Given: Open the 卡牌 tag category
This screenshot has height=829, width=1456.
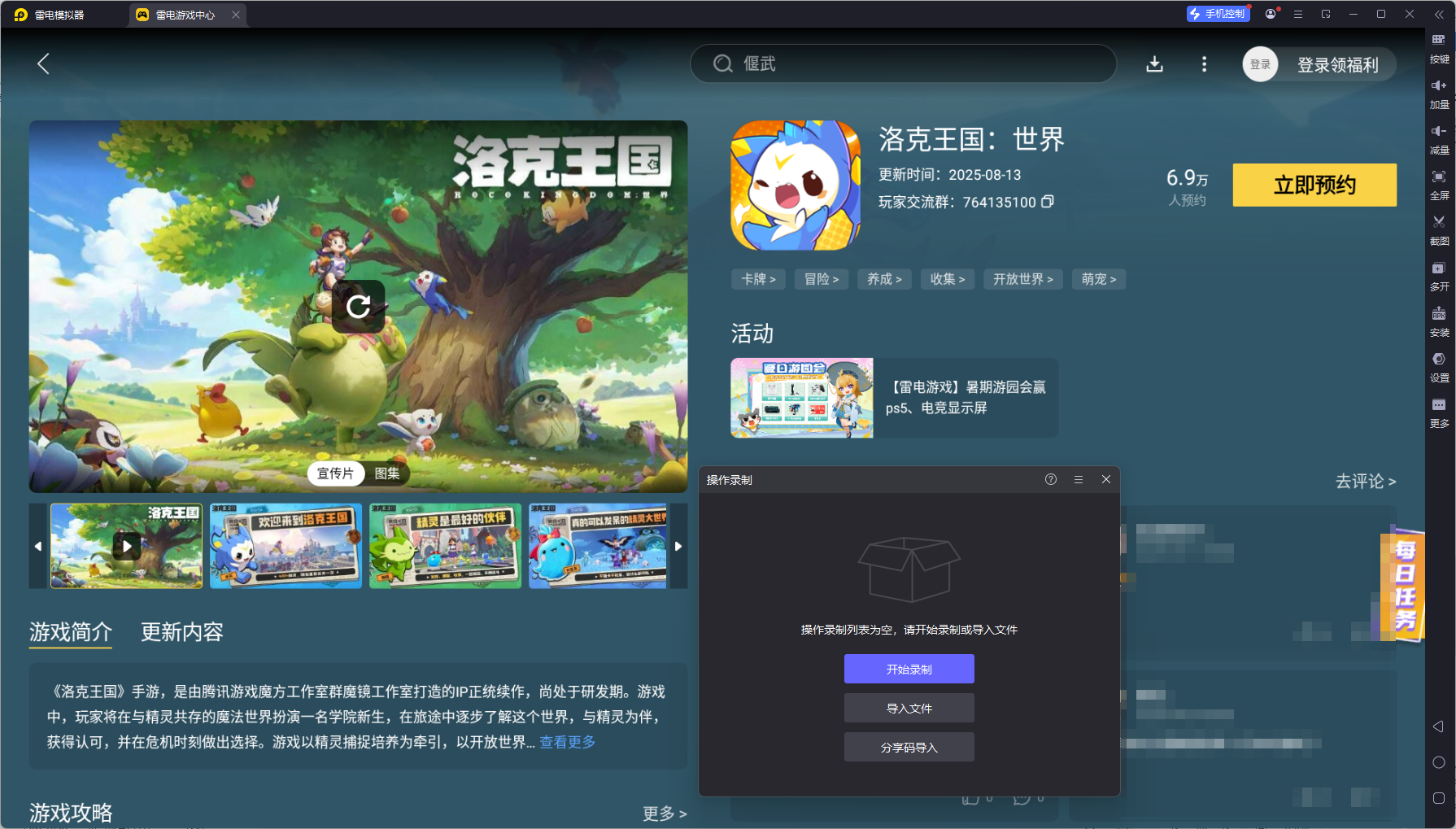Looking at the screenshot, I should [x=758, y=279].
